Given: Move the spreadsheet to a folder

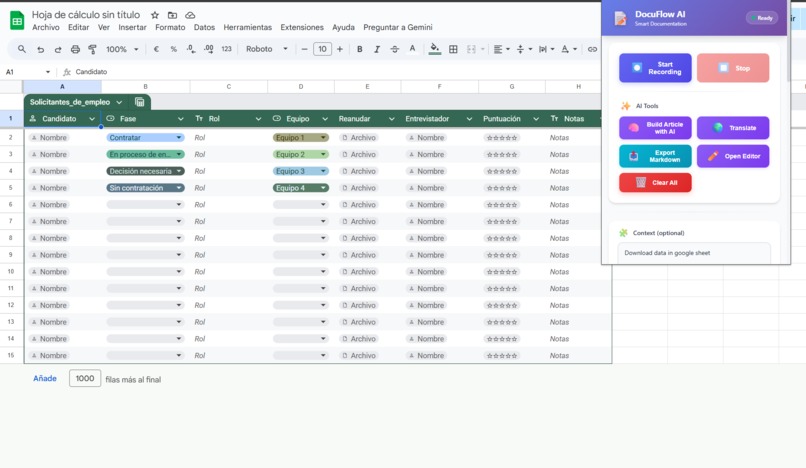Looking at the screenshot, I should pyautogui.click(x=172, y=15).
